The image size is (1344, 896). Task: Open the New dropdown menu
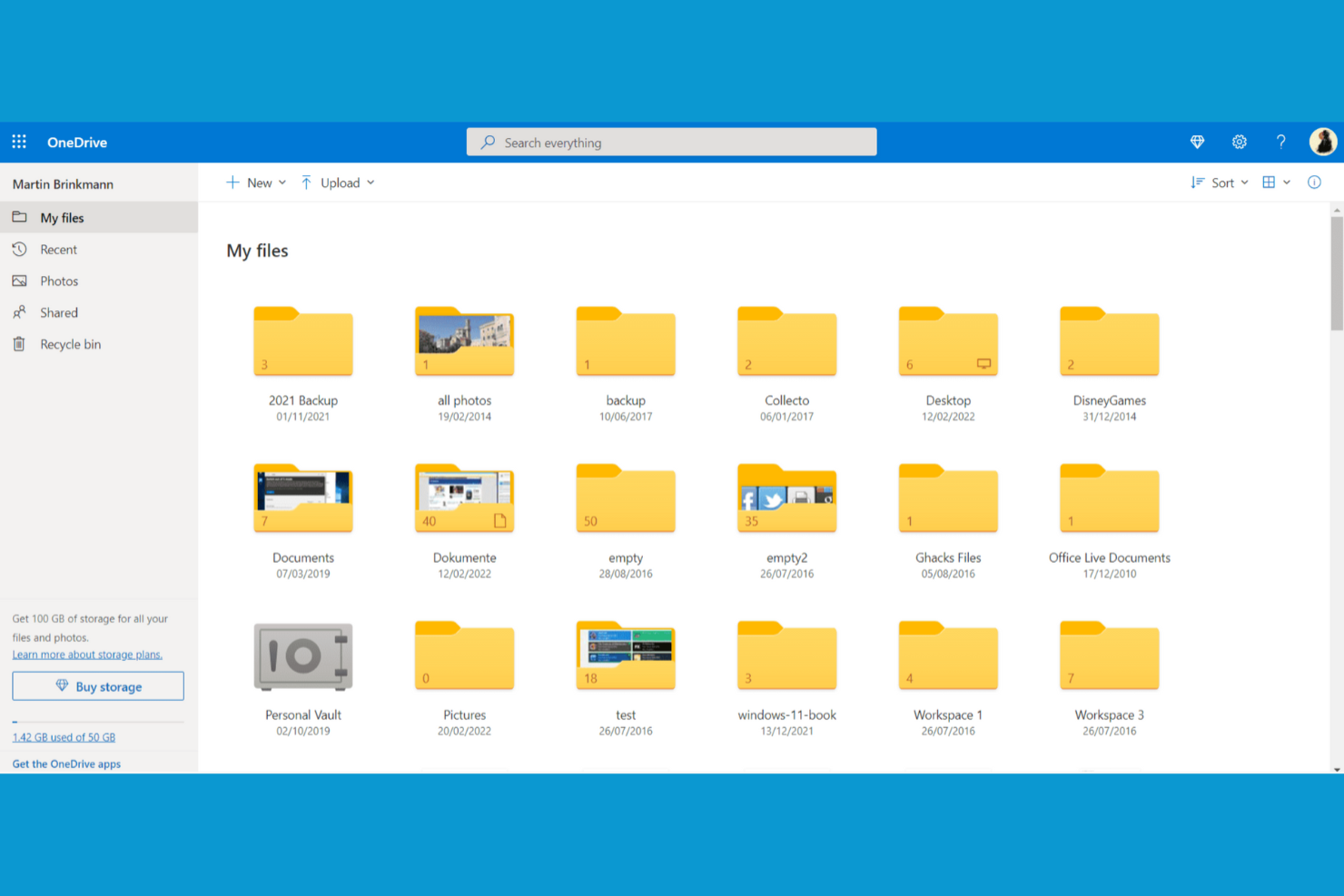click(256, 182)
